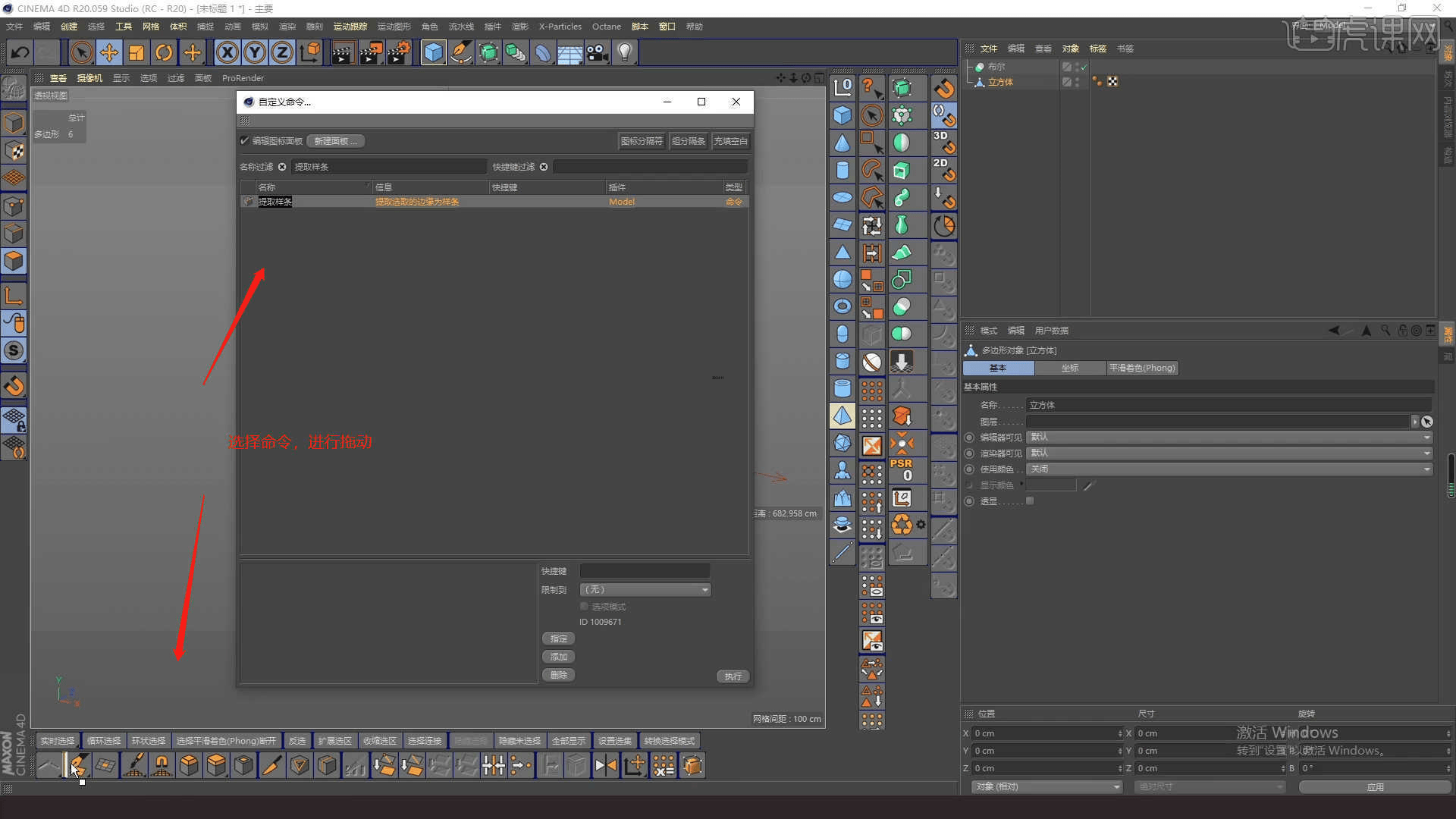Click the PSR reset icon
Image resolution: width=1456 pixels, height=819 pixels.
(x=902, y=470)
